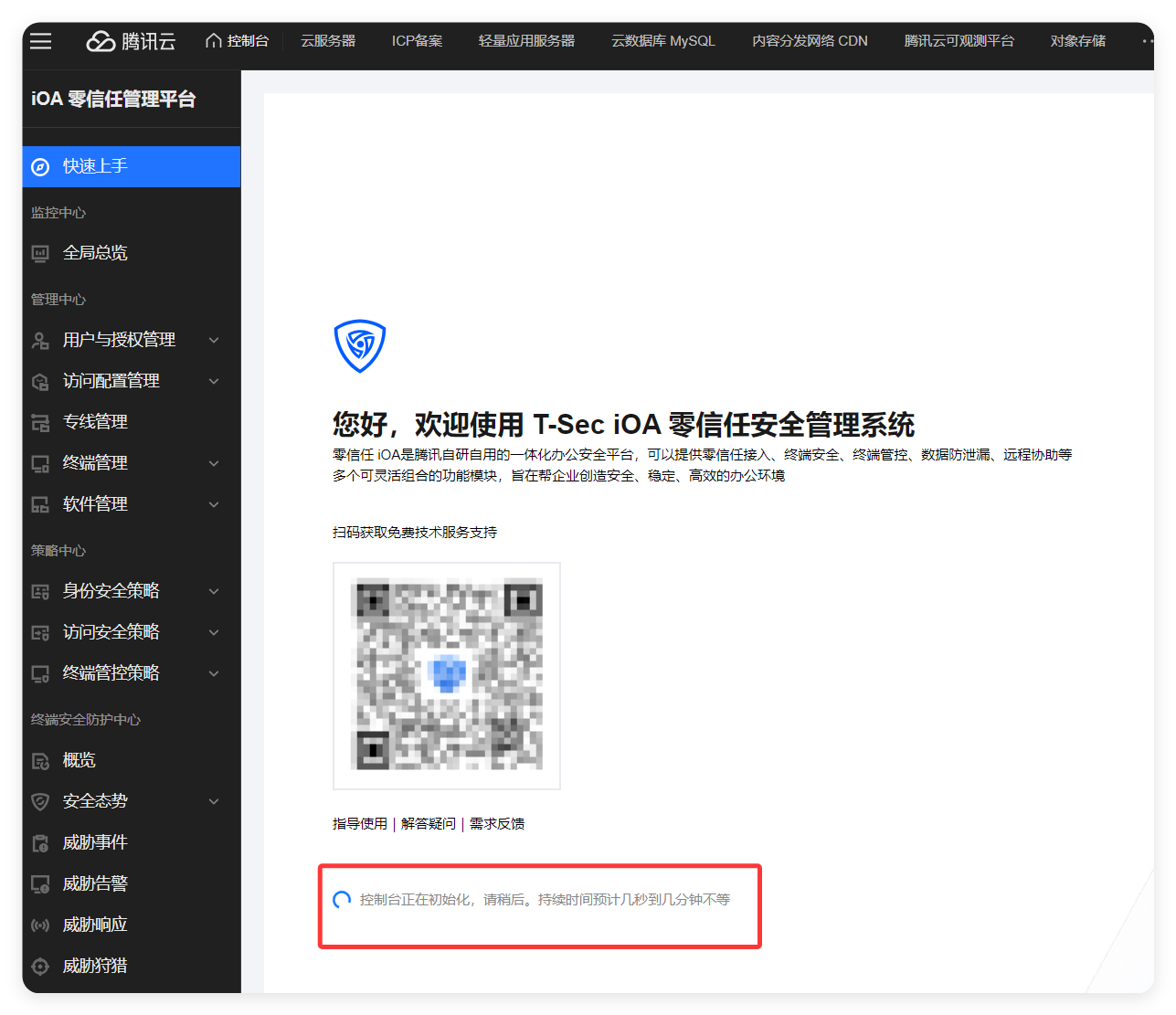
Task: Open 对象存储 in top navigation
Action: [1077, 41]
